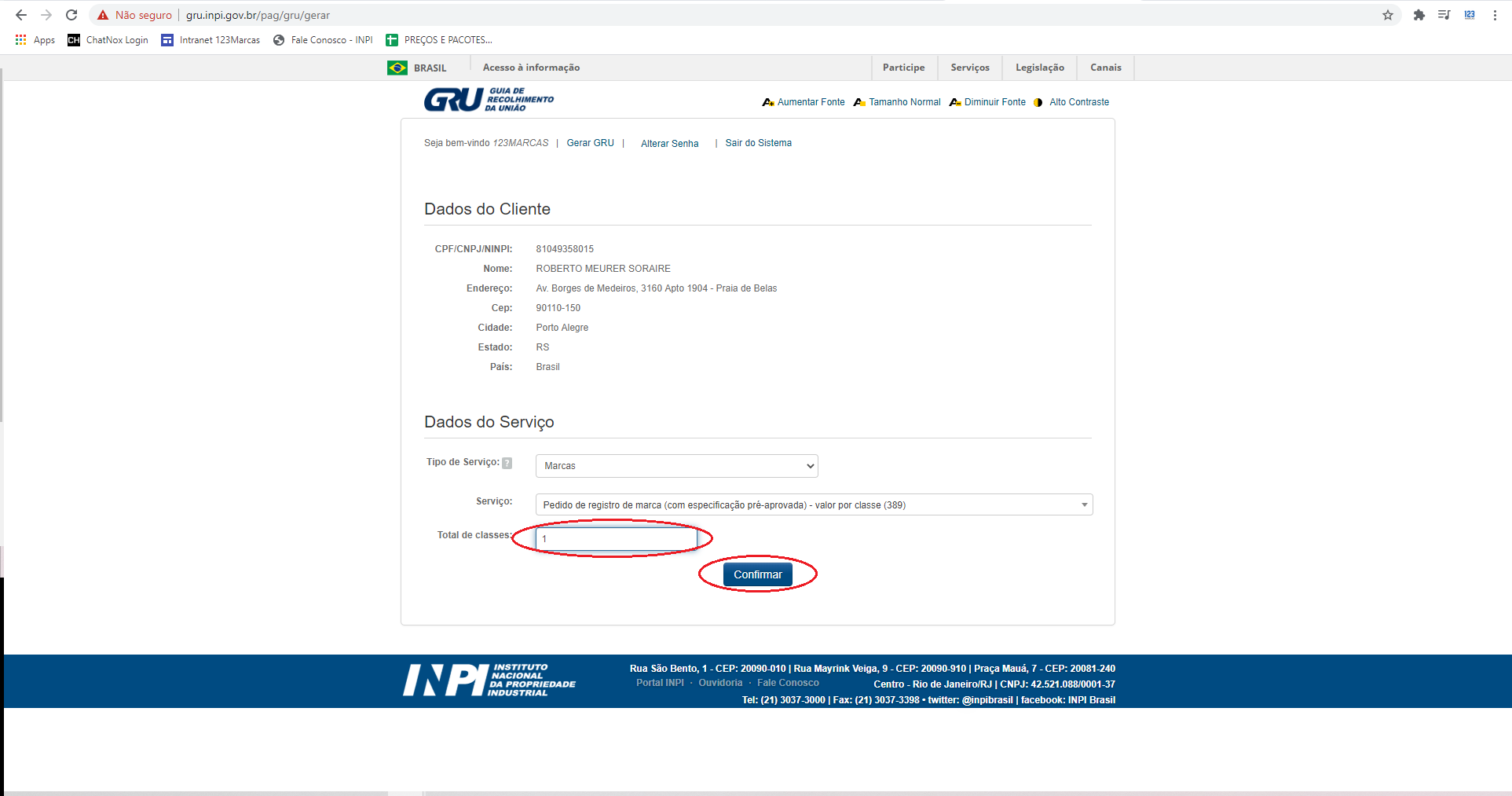Enable Alto Contraste mode
The height and width of the screenshot is (796, 1512).
[x=1038, y=101]
